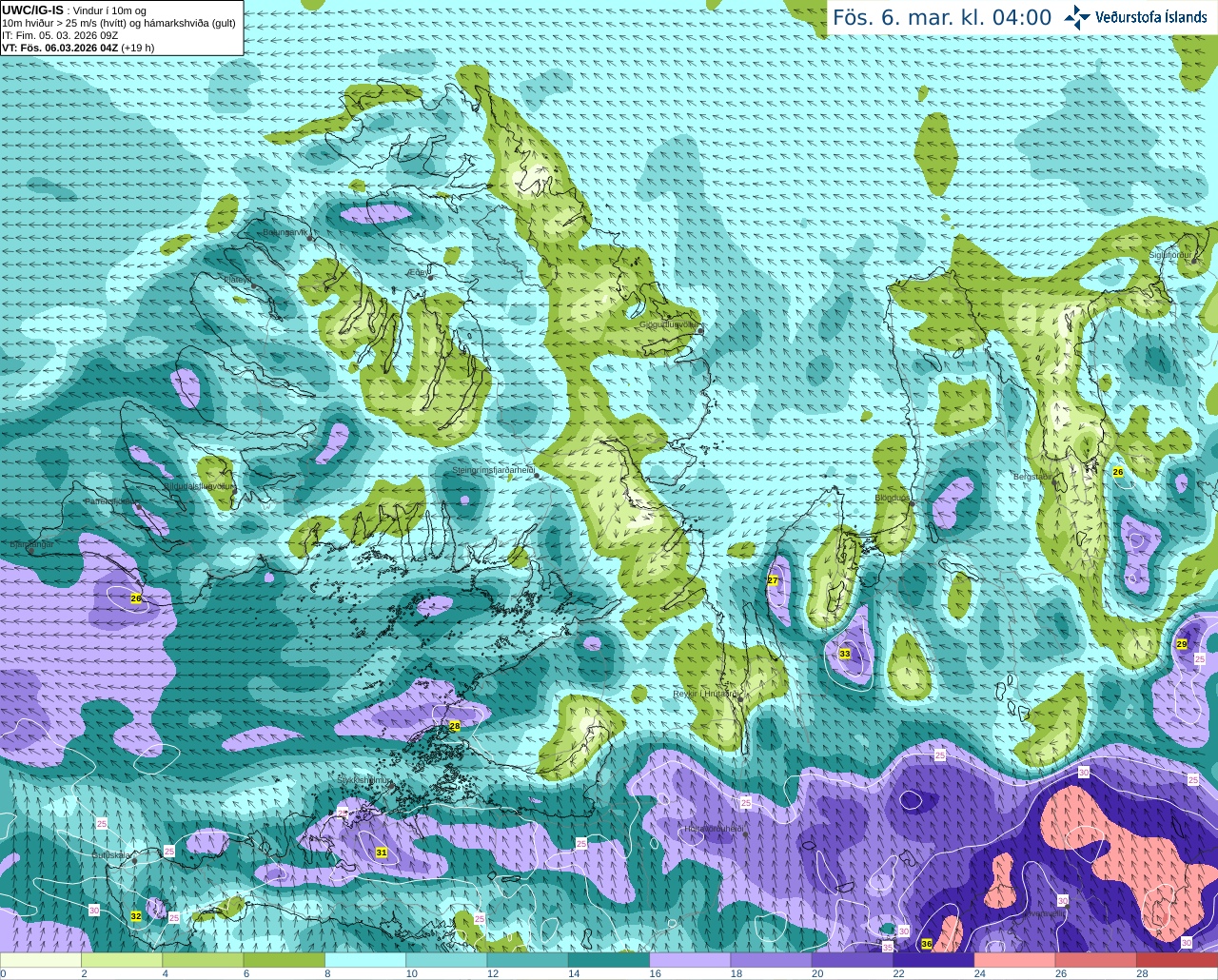Click the Fös. 6. mar. kl. 04:00 timestamp
The height and width of the screenshot is (980, 1218).
pyautogui.click(x=942, y=18)
